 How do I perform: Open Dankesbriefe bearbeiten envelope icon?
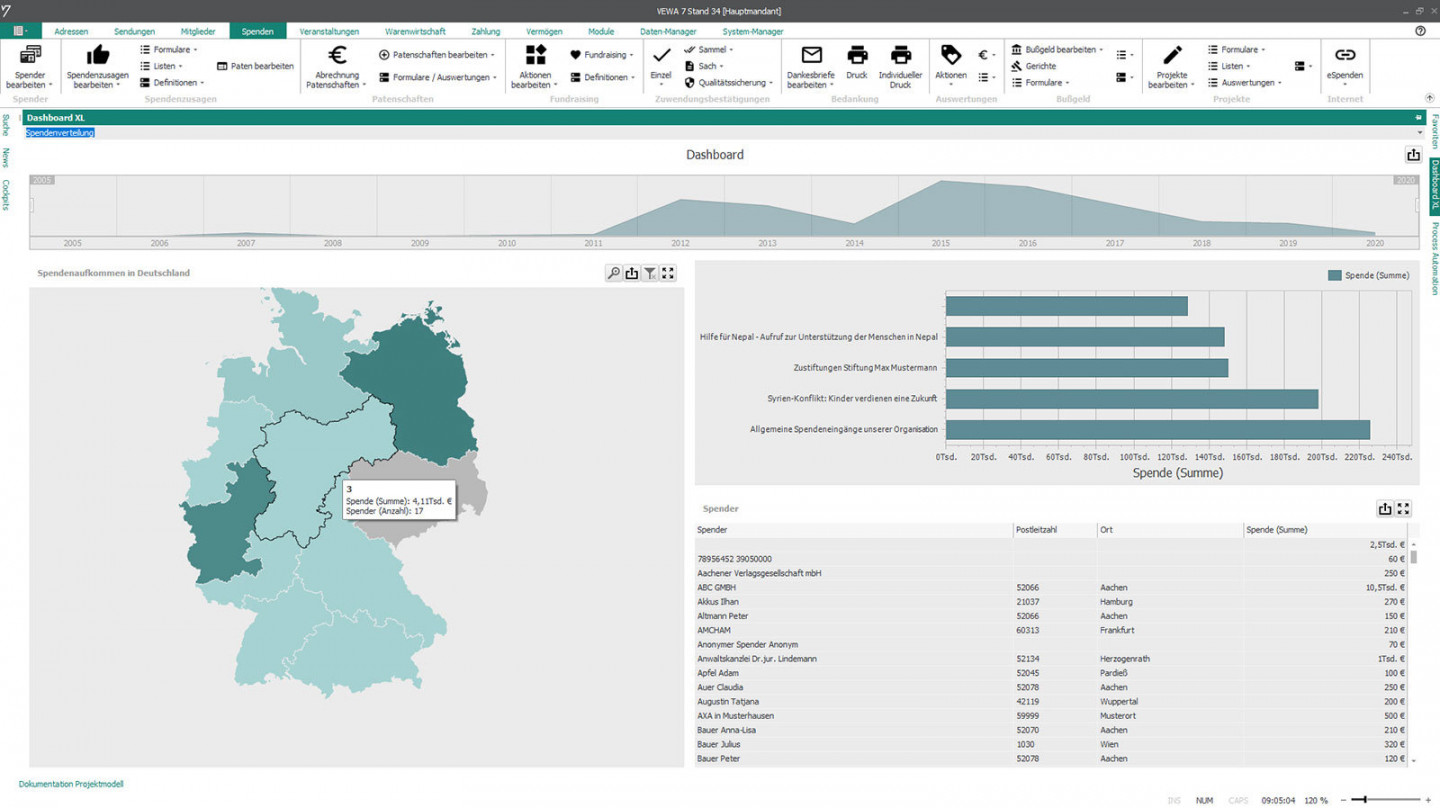(812, 55)
